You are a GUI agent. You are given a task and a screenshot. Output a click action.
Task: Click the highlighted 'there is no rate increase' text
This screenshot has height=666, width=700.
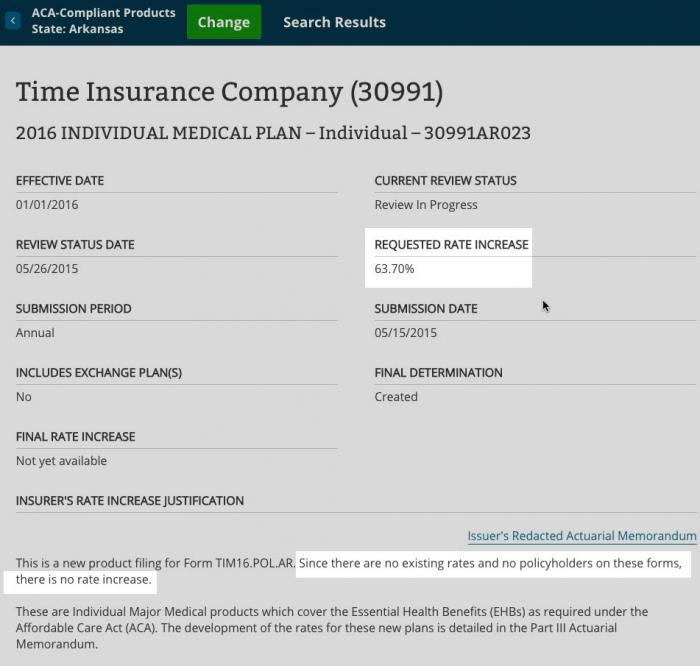pos(84,580)
